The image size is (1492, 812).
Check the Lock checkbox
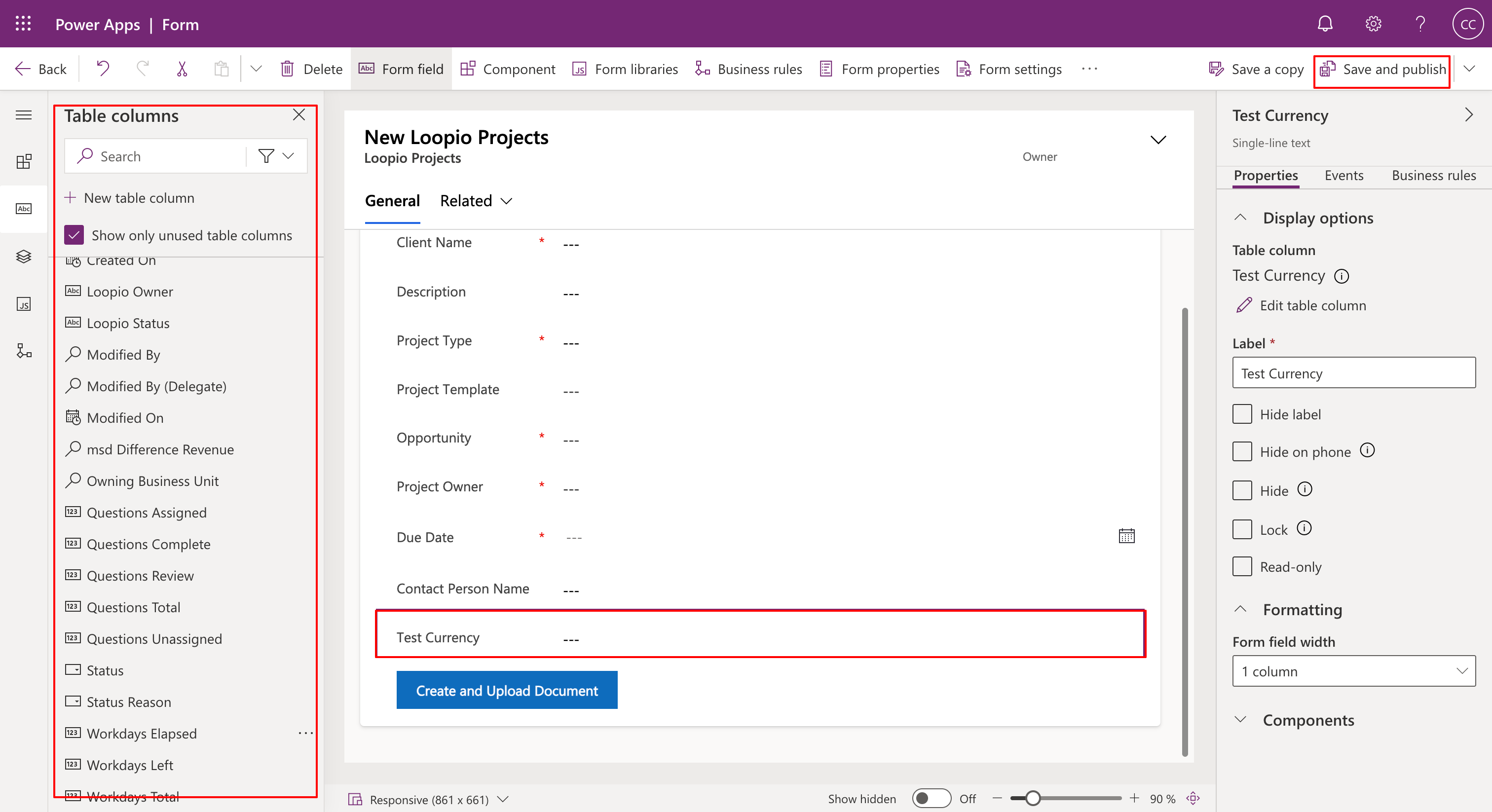click(x=1242, y=529)
